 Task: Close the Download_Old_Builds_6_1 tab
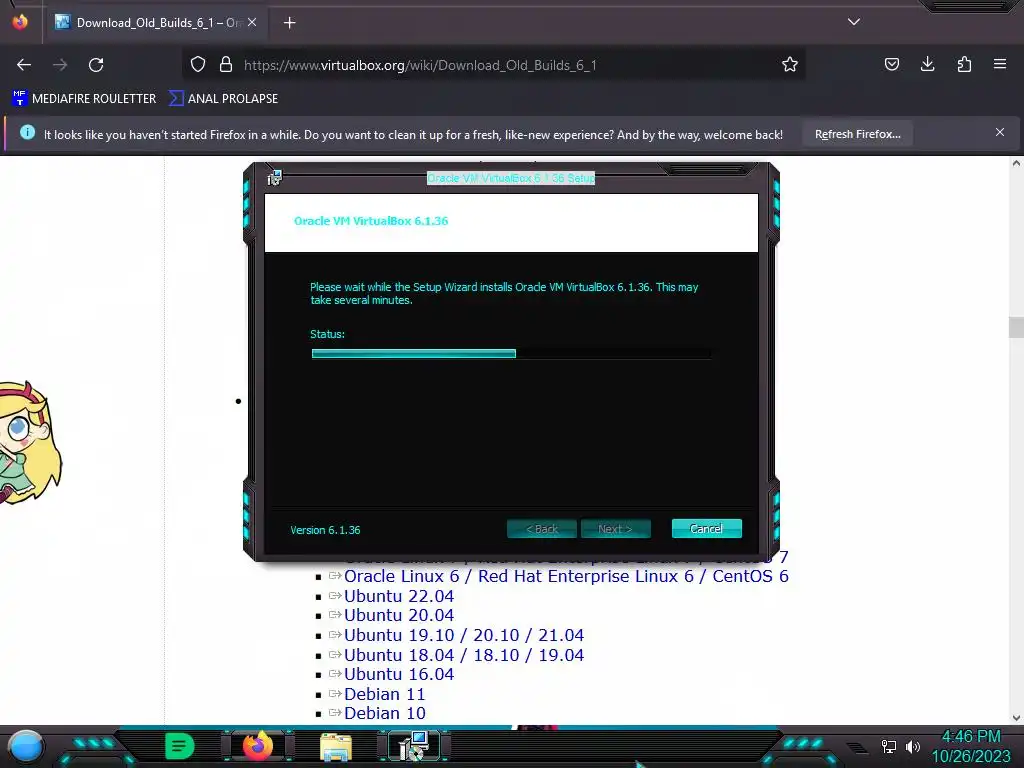[x=252, y=23]
